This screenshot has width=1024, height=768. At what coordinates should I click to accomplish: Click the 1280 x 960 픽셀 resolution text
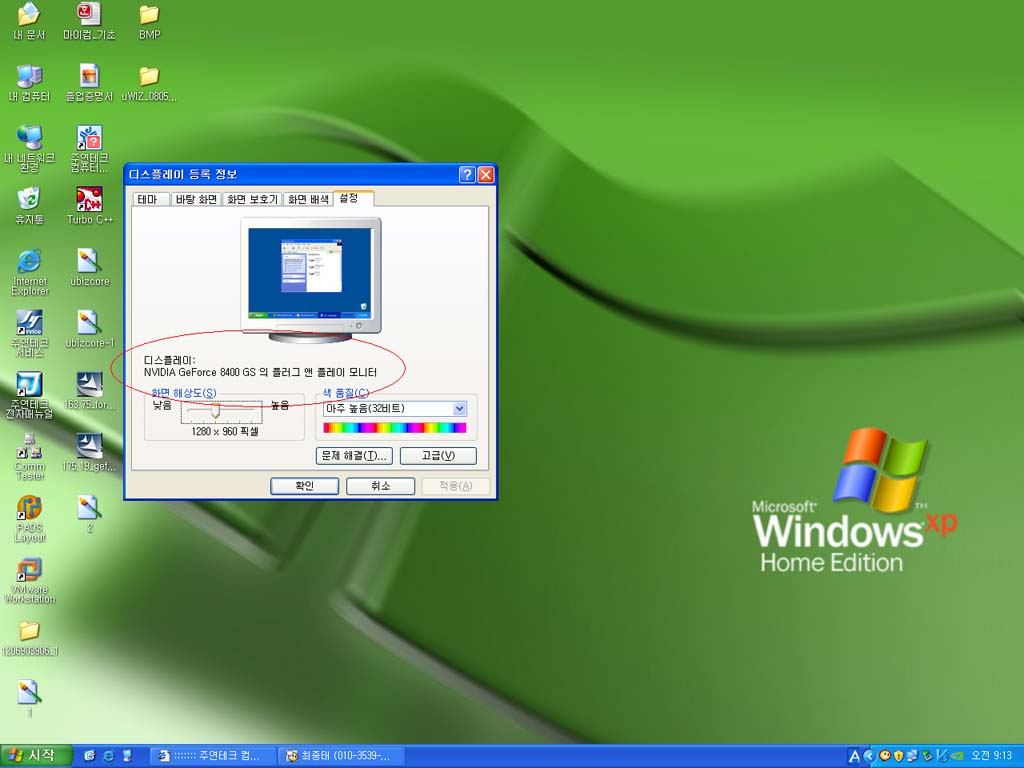[225, 432]
